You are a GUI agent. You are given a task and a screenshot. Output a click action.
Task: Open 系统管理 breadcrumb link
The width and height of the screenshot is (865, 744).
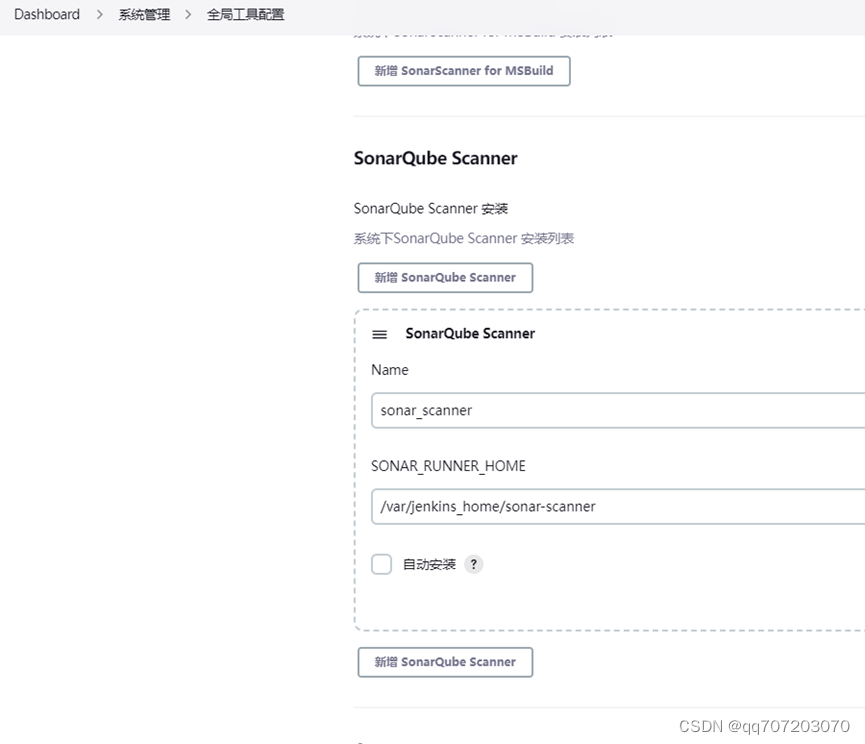[x=144, y=14]
